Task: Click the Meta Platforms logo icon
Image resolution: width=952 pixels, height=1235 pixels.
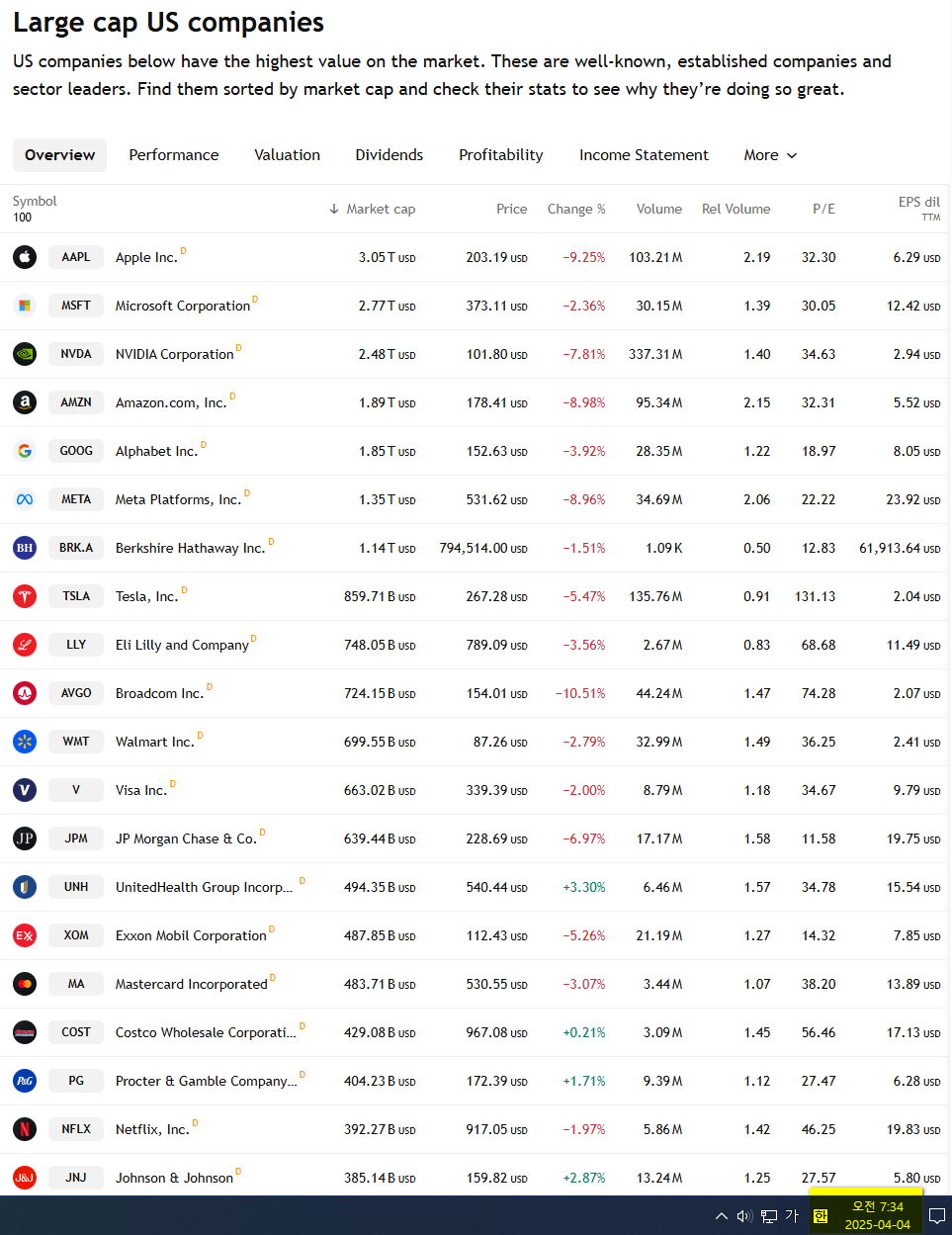Action: [25, 499]
